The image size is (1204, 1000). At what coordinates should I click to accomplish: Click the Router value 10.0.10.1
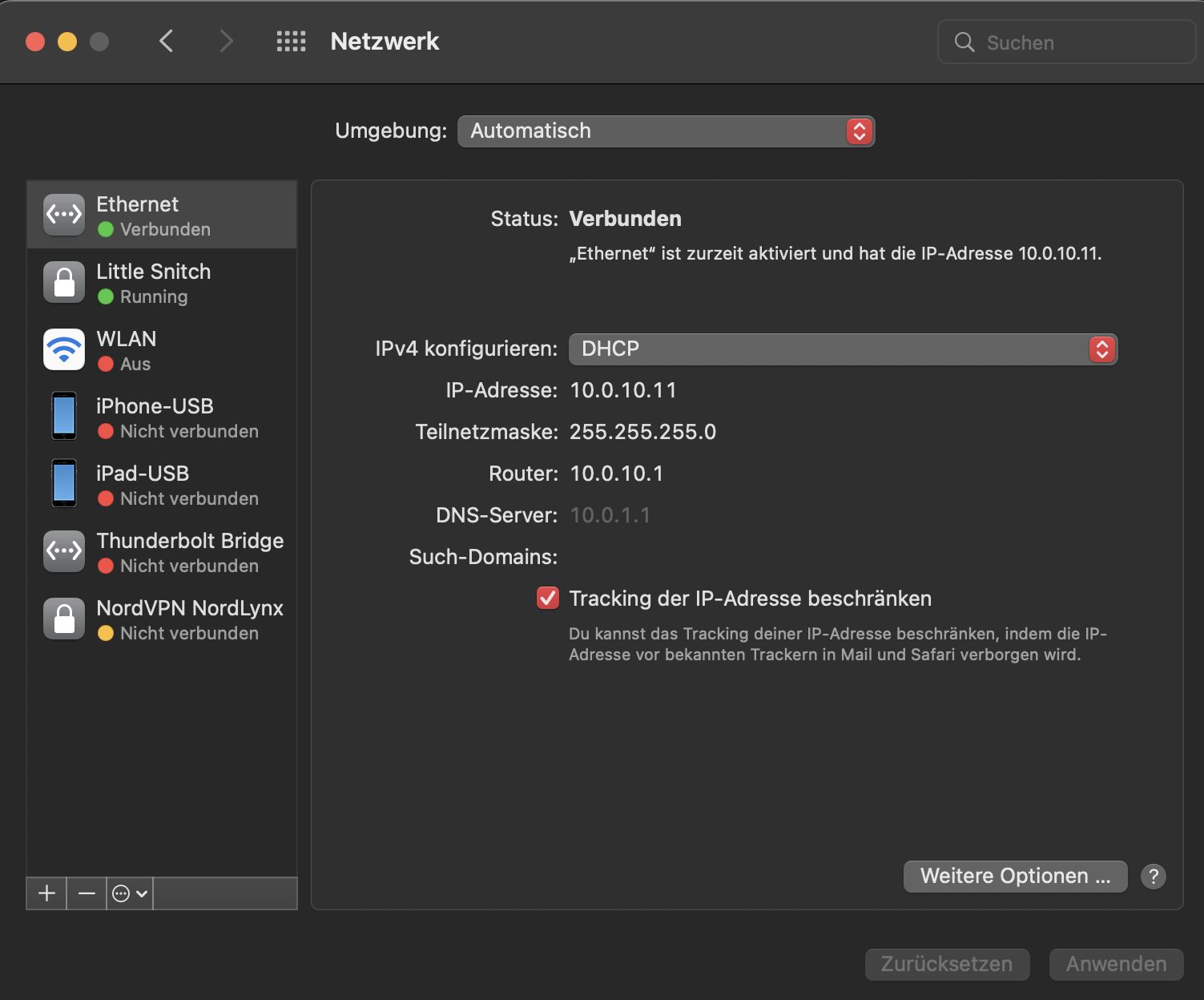(616, 474)
